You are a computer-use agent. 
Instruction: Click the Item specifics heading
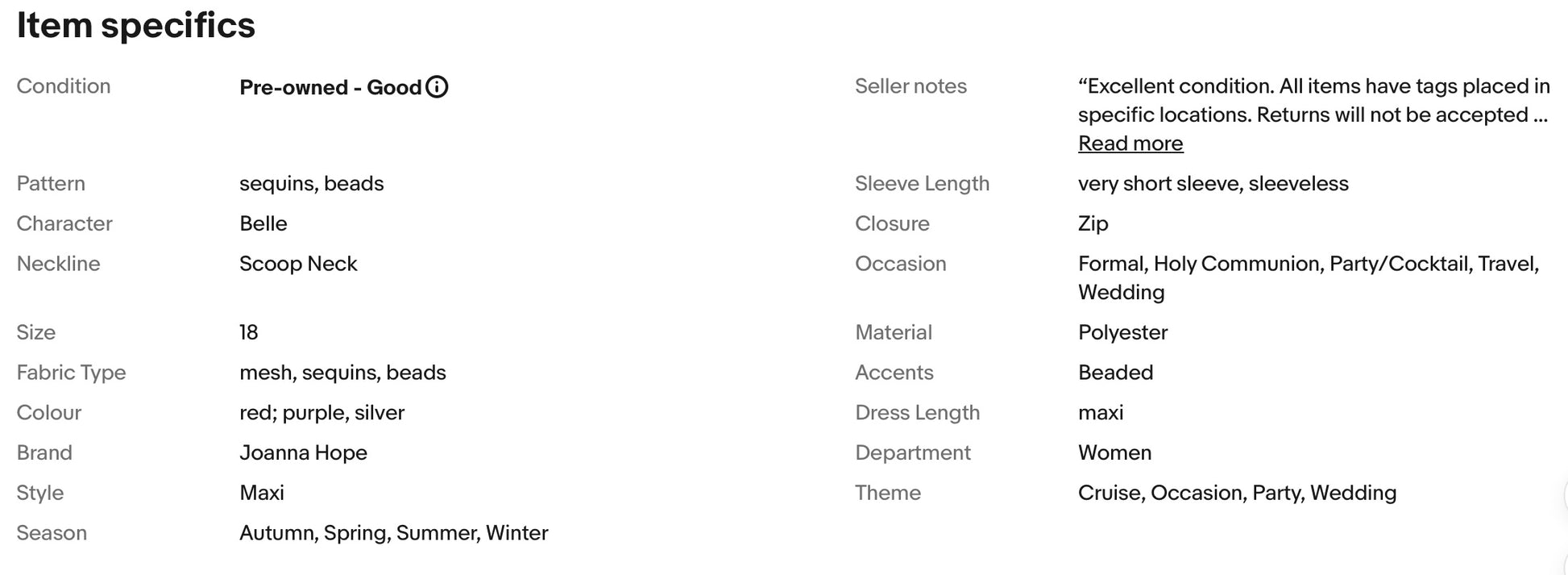[x=135, y=26]
